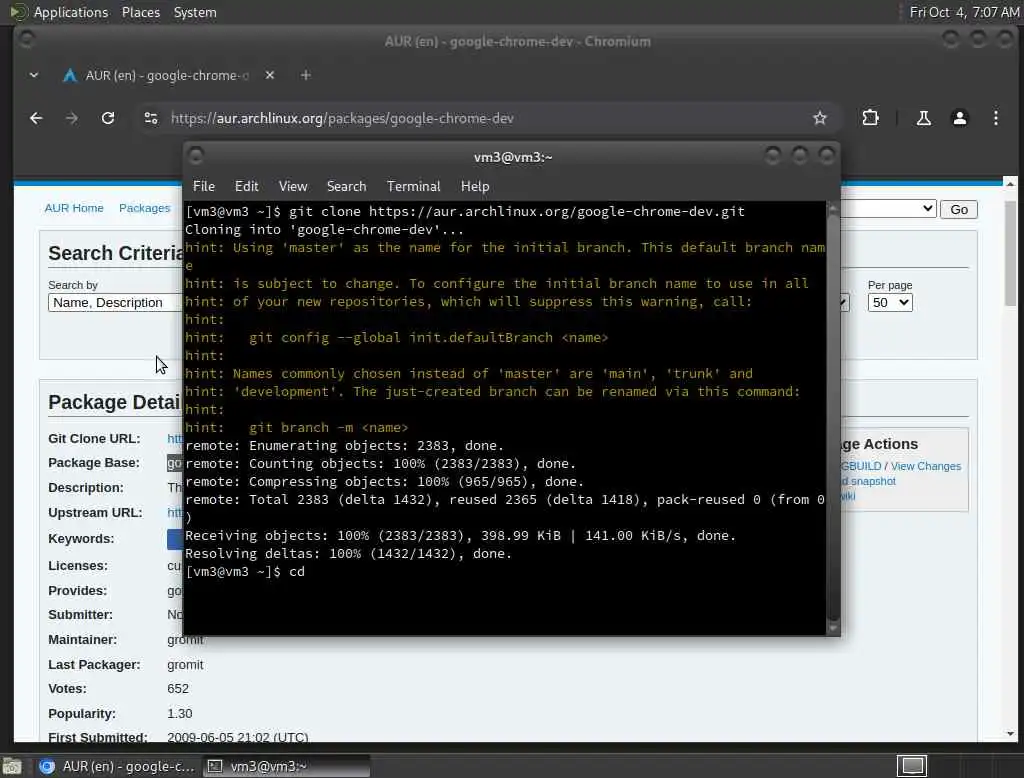Click the URL address bar
The height and width of the screenshot is (778, 1024).
(x=483, y=118)
